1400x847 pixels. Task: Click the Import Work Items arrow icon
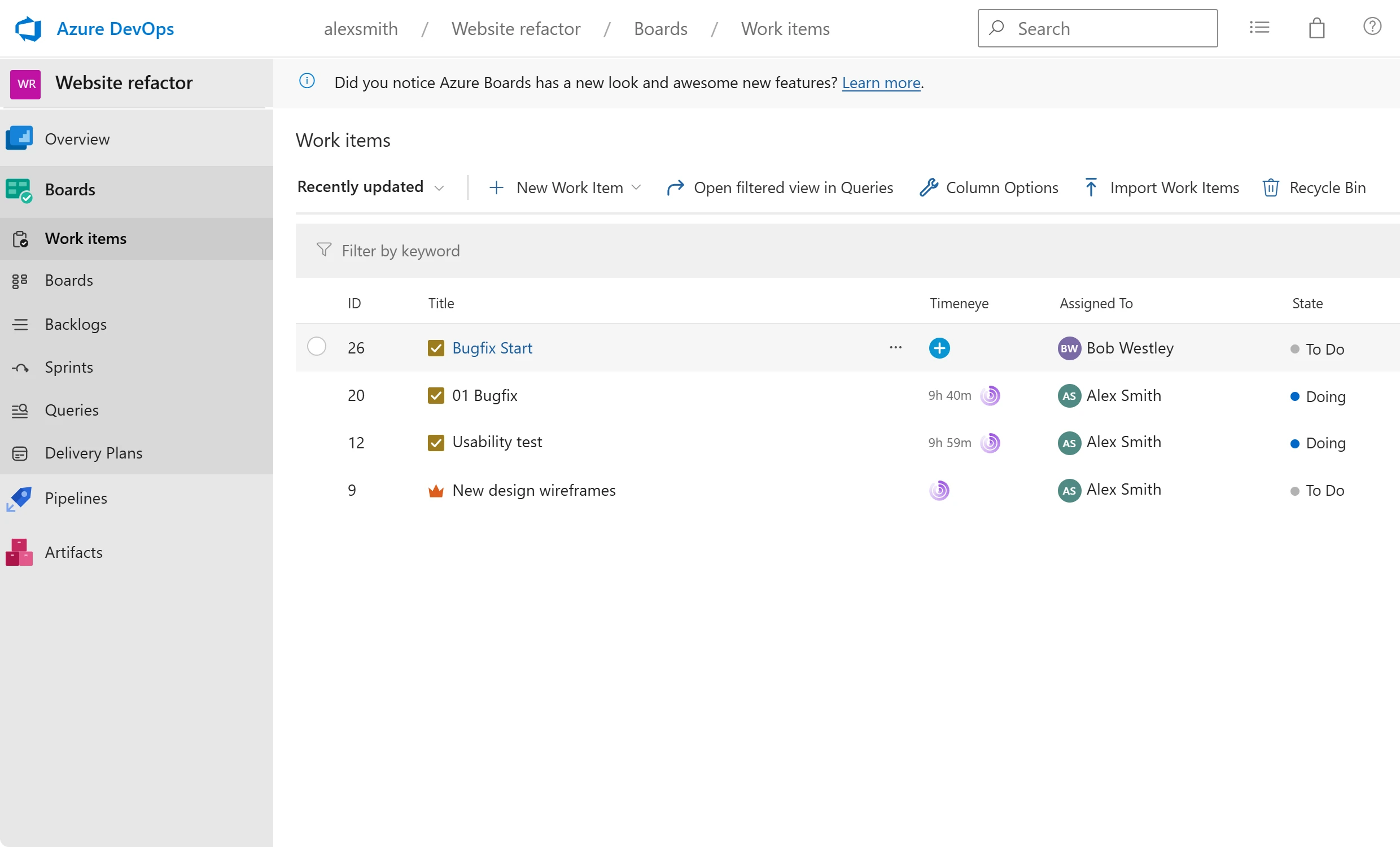tap(1090, 187)
